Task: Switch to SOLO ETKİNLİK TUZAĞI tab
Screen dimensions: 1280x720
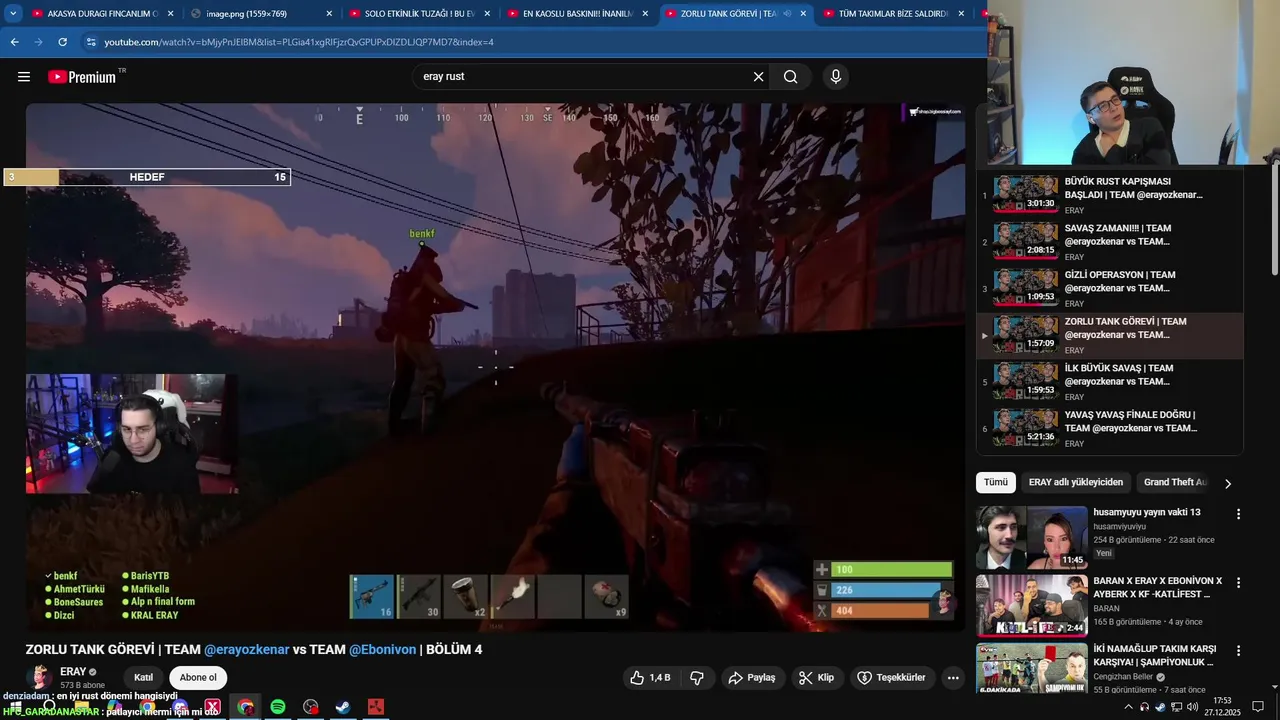Action: click(418, 14)
